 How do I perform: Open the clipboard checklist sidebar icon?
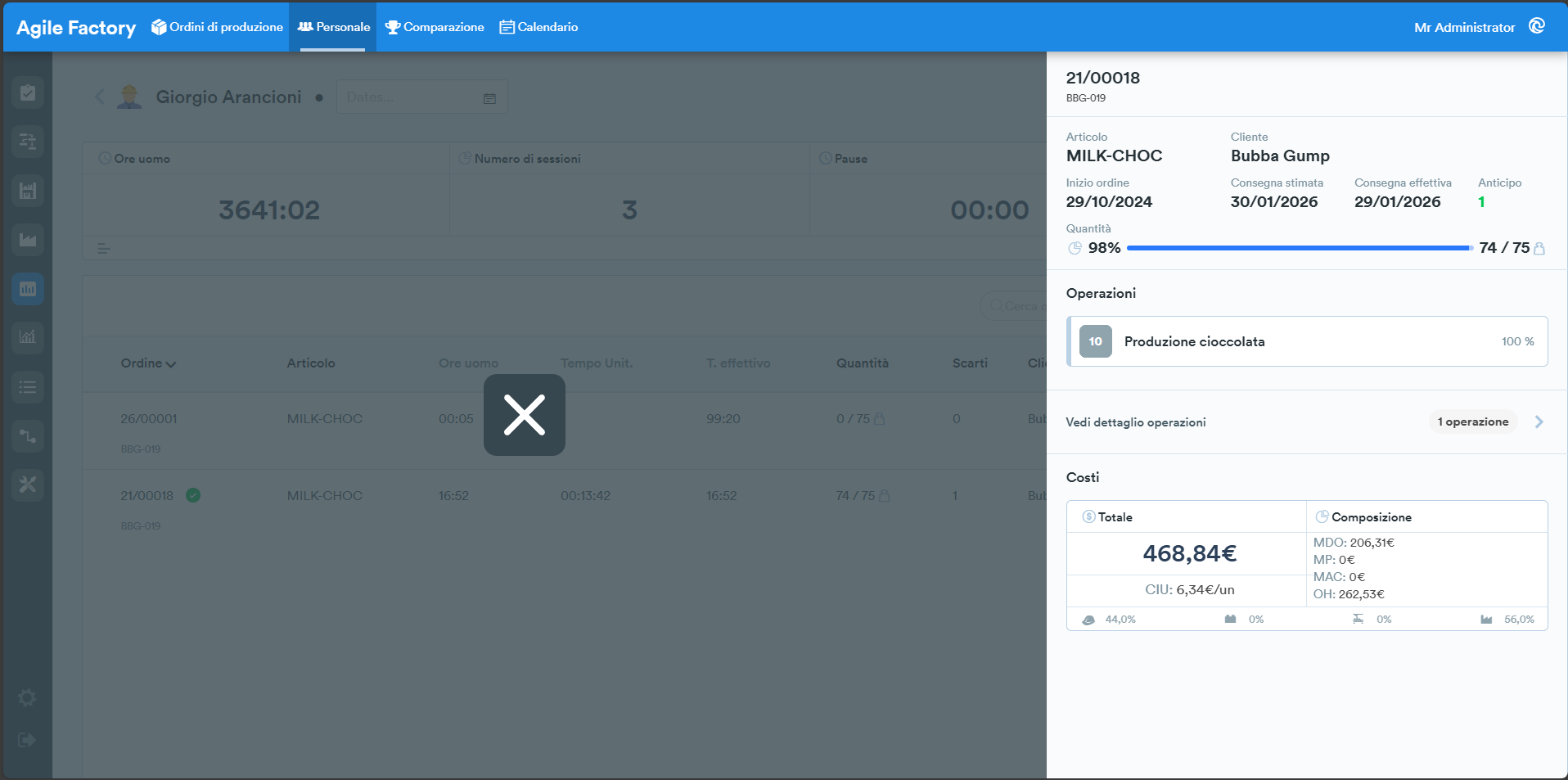click(x=28, y=92)
